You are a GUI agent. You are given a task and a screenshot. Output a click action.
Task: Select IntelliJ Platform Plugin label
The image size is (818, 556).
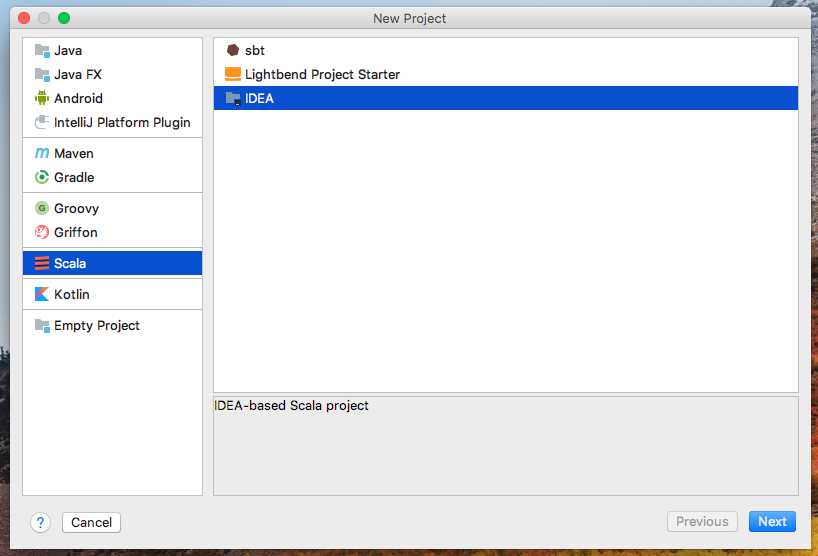pyautogui.click(x=122, y=123)
